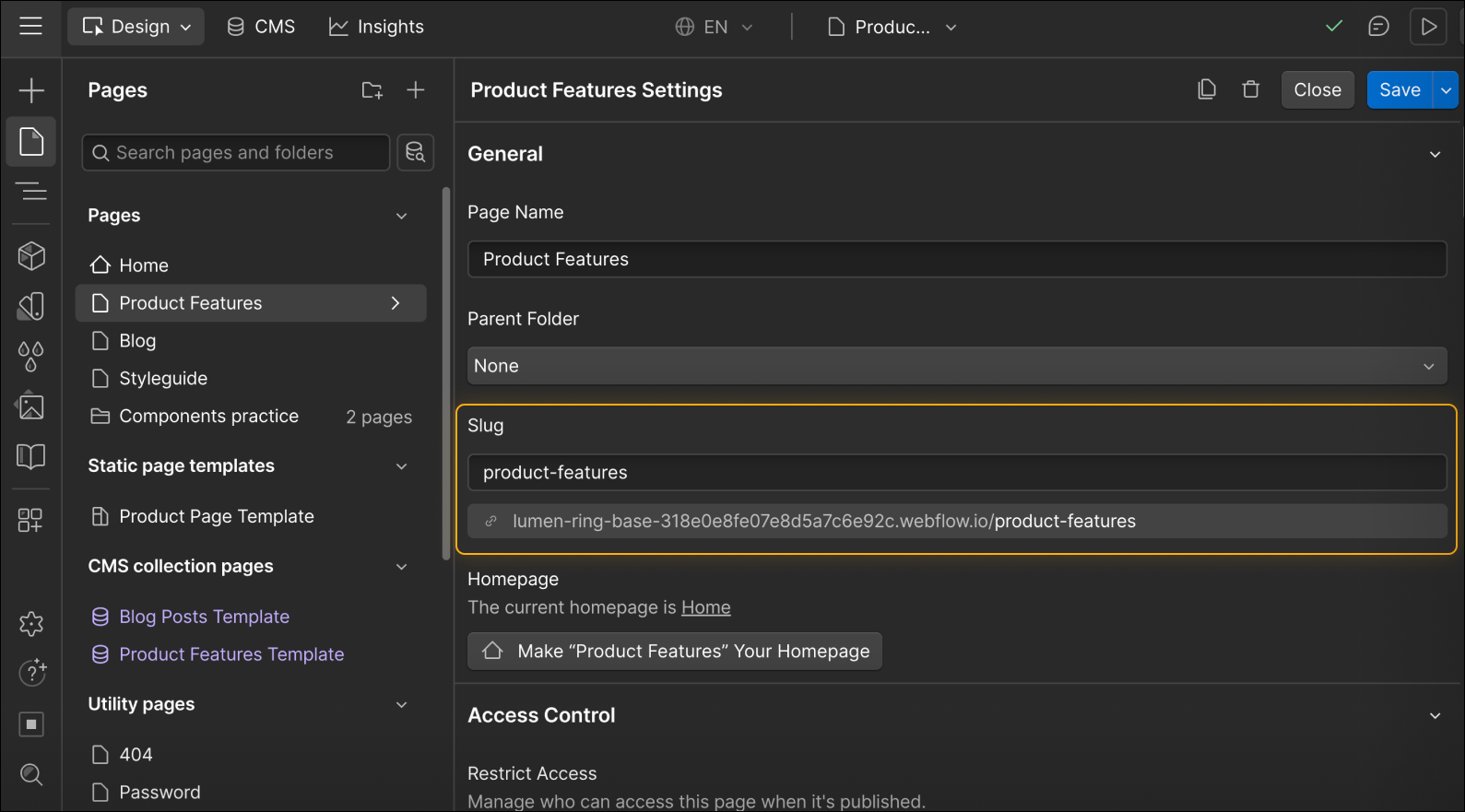Select the Blog Posts Template page

click(x=204, y=617)
